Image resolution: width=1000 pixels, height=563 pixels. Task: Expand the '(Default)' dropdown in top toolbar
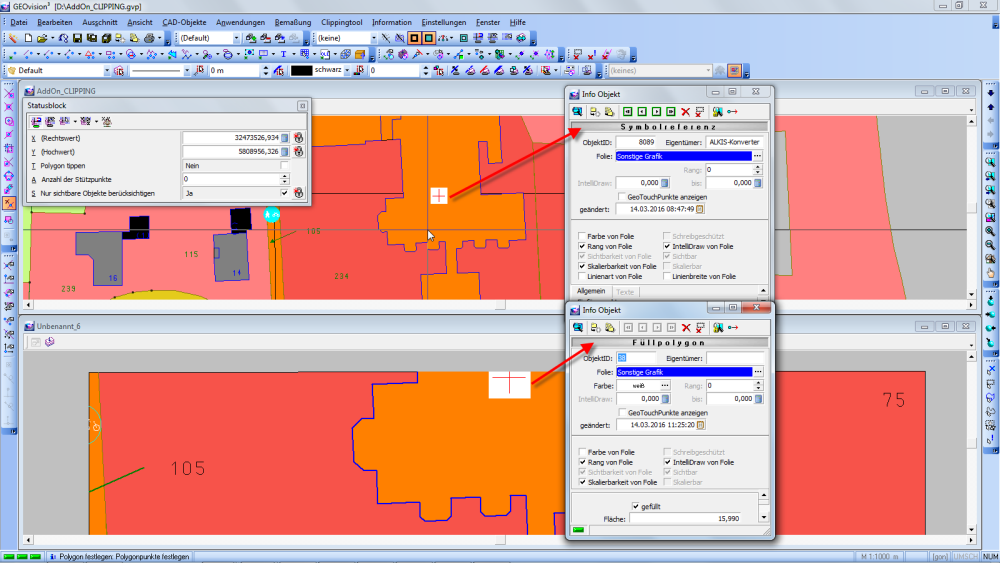click(237, 38)
